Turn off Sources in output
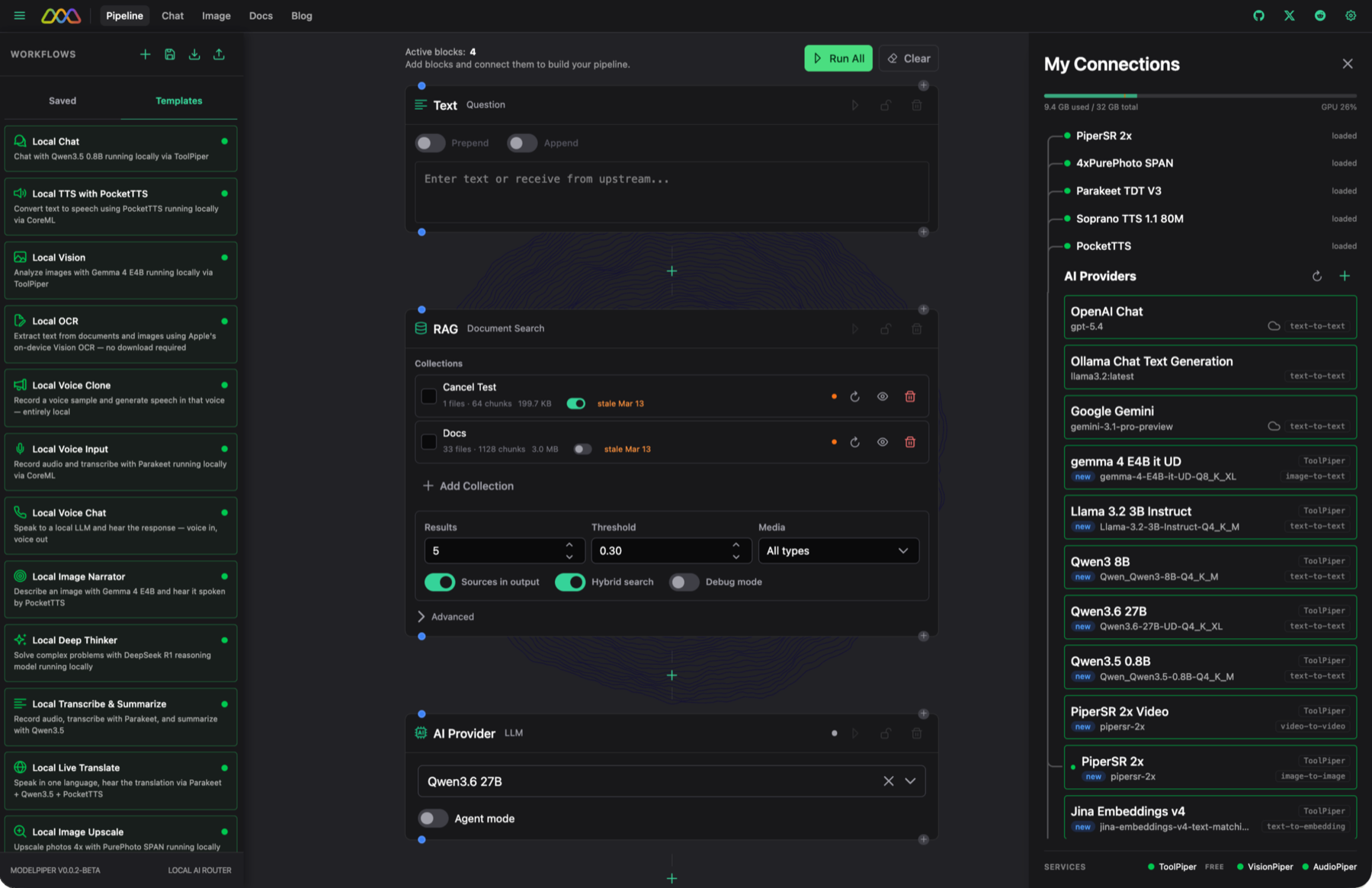The image size is (1372, 888). click(x=440, y=582)
